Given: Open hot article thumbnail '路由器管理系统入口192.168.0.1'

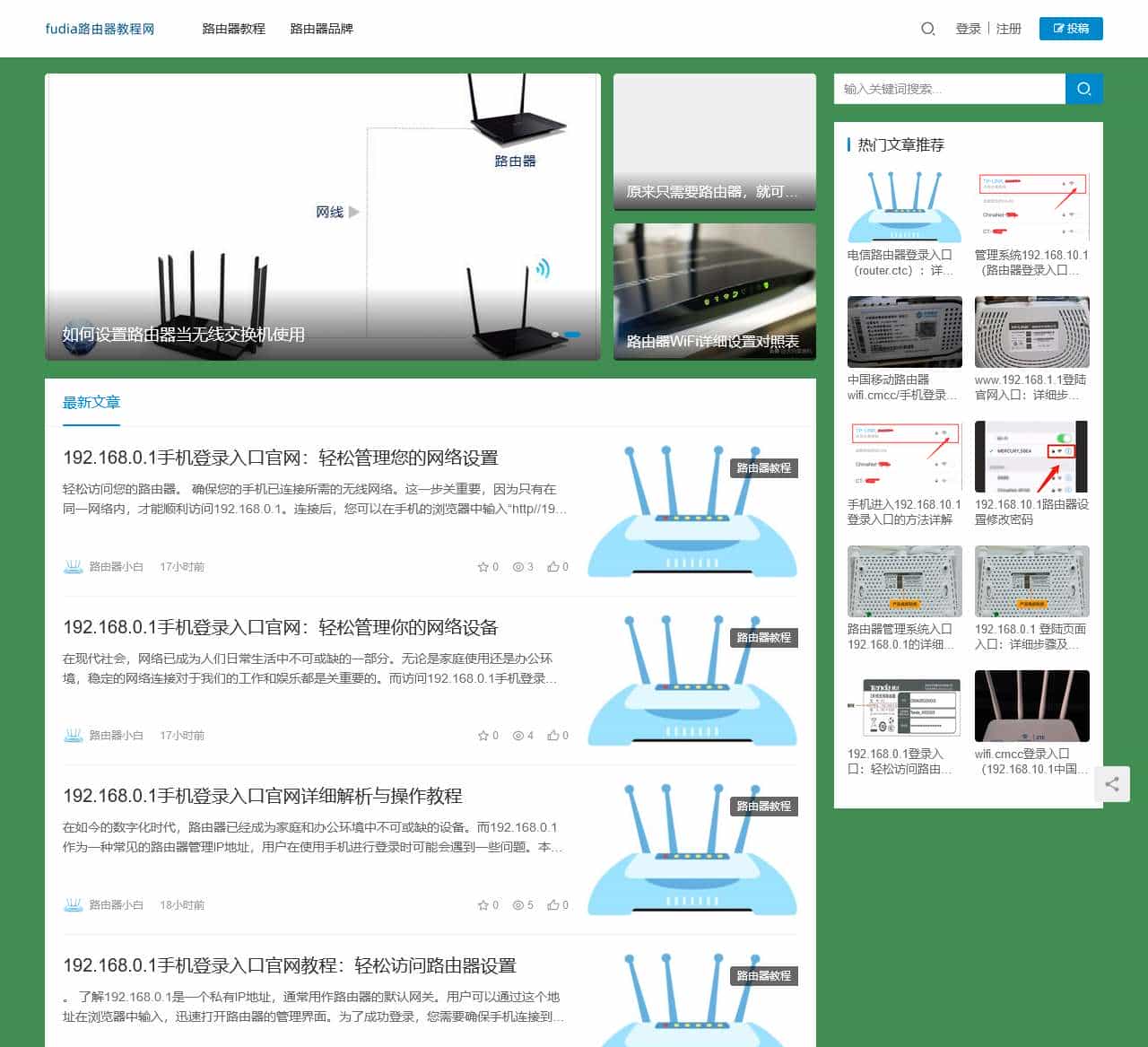Looking at the screenshot, I should [x=905, y=581].
